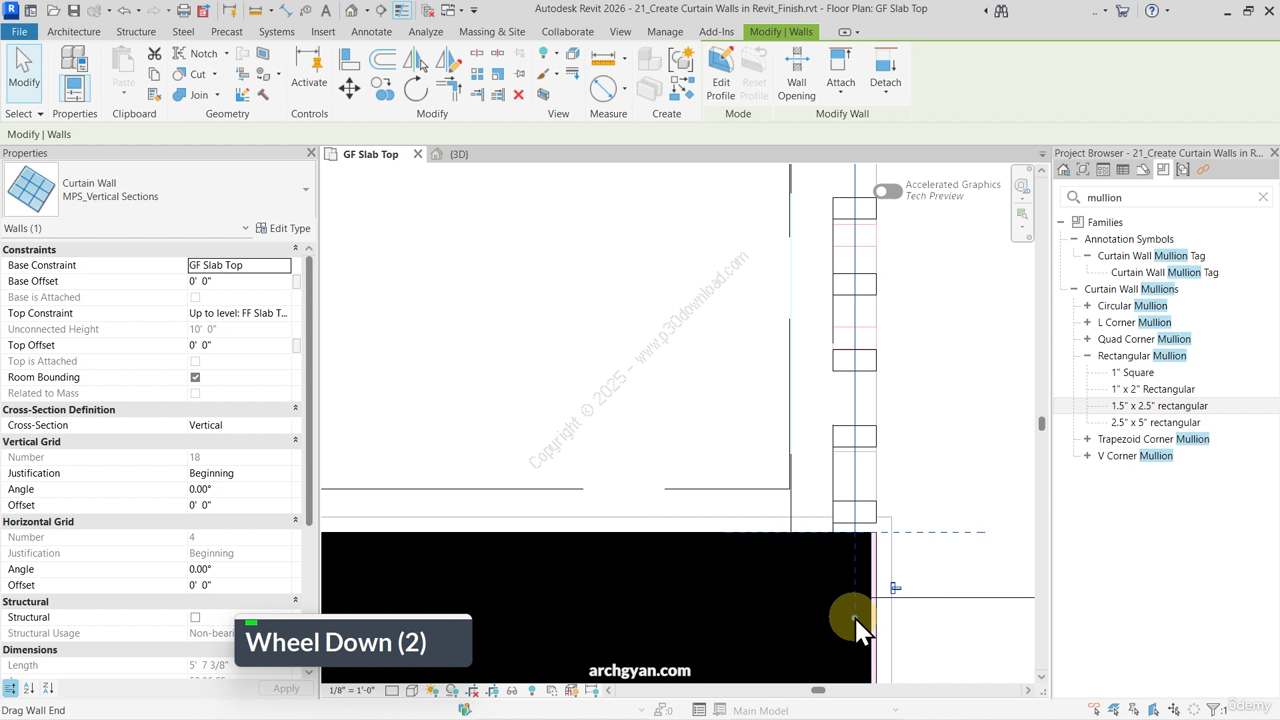
Task: Click the Home icon in Project Browser toolbar
Action: [x=1064, y=170]
